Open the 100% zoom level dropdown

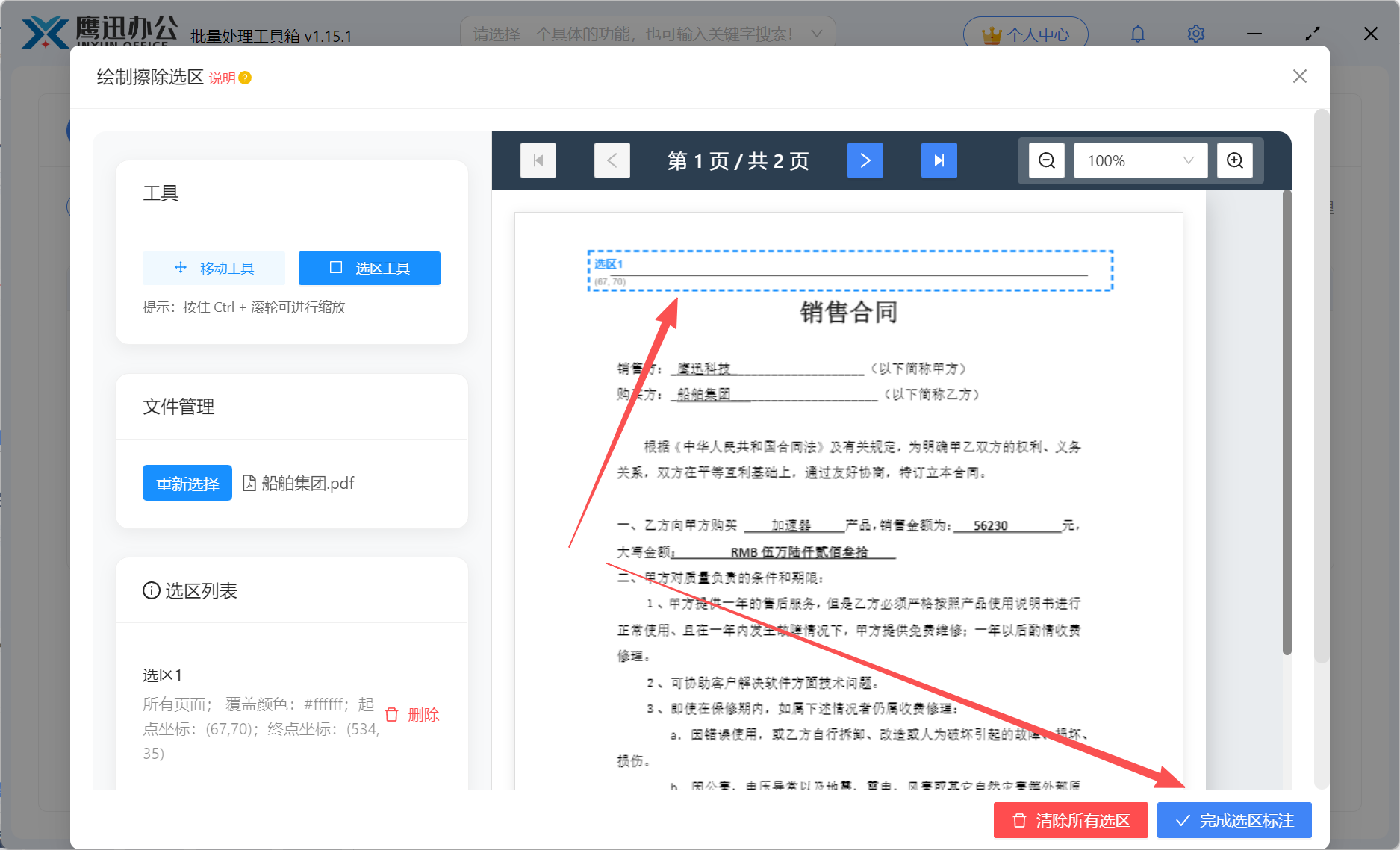[x=1140, y=160]
